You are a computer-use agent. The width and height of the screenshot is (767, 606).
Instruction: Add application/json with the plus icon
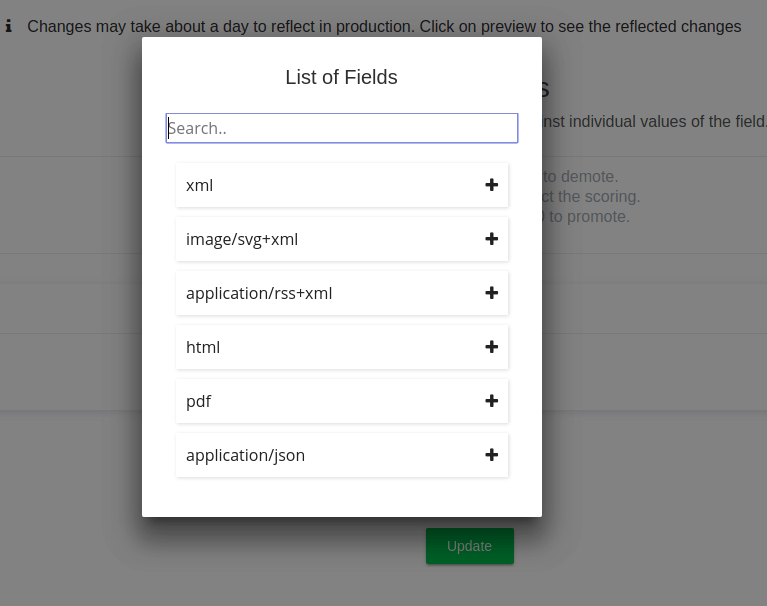[491, 455]
